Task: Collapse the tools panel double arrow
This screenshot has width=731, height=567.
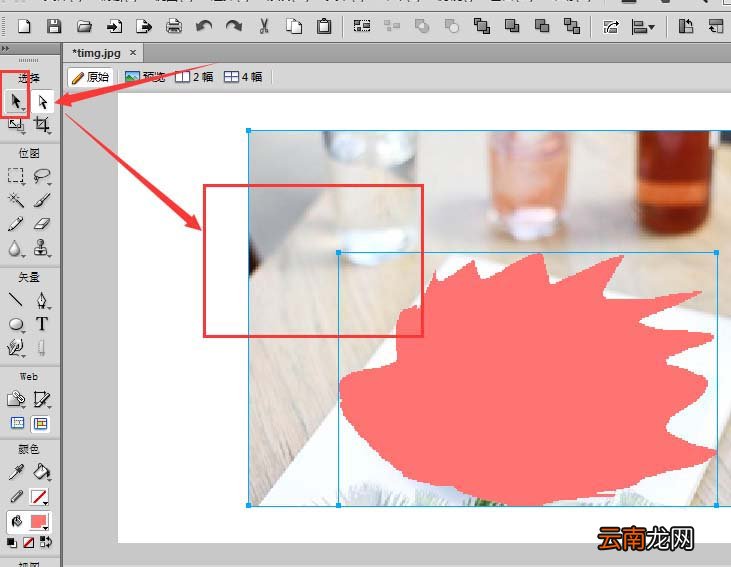Action: 5,48
